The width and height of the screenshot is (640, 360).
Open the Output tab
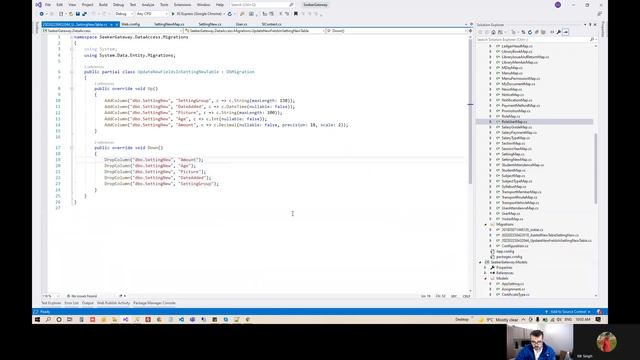point(88,303)
